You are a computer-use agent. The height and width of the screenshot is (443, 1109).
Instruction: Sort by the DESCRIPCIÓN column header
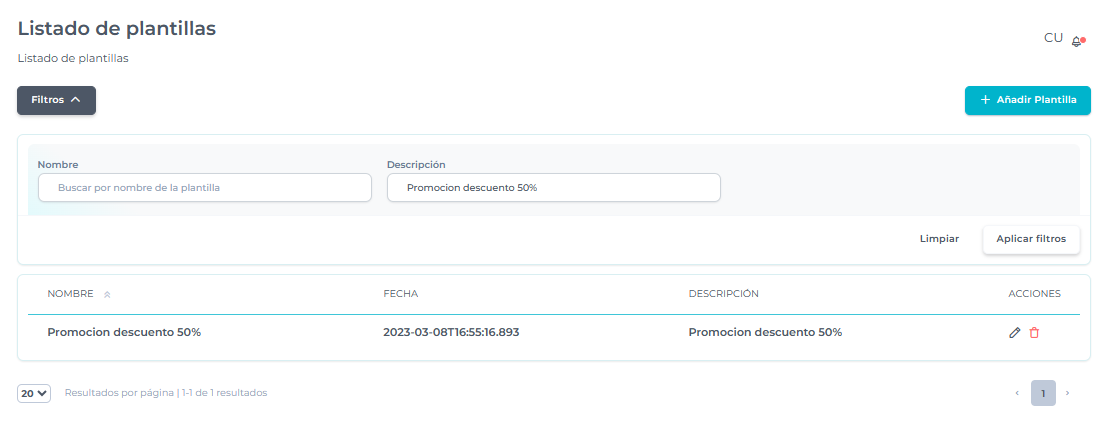(723, 294)
